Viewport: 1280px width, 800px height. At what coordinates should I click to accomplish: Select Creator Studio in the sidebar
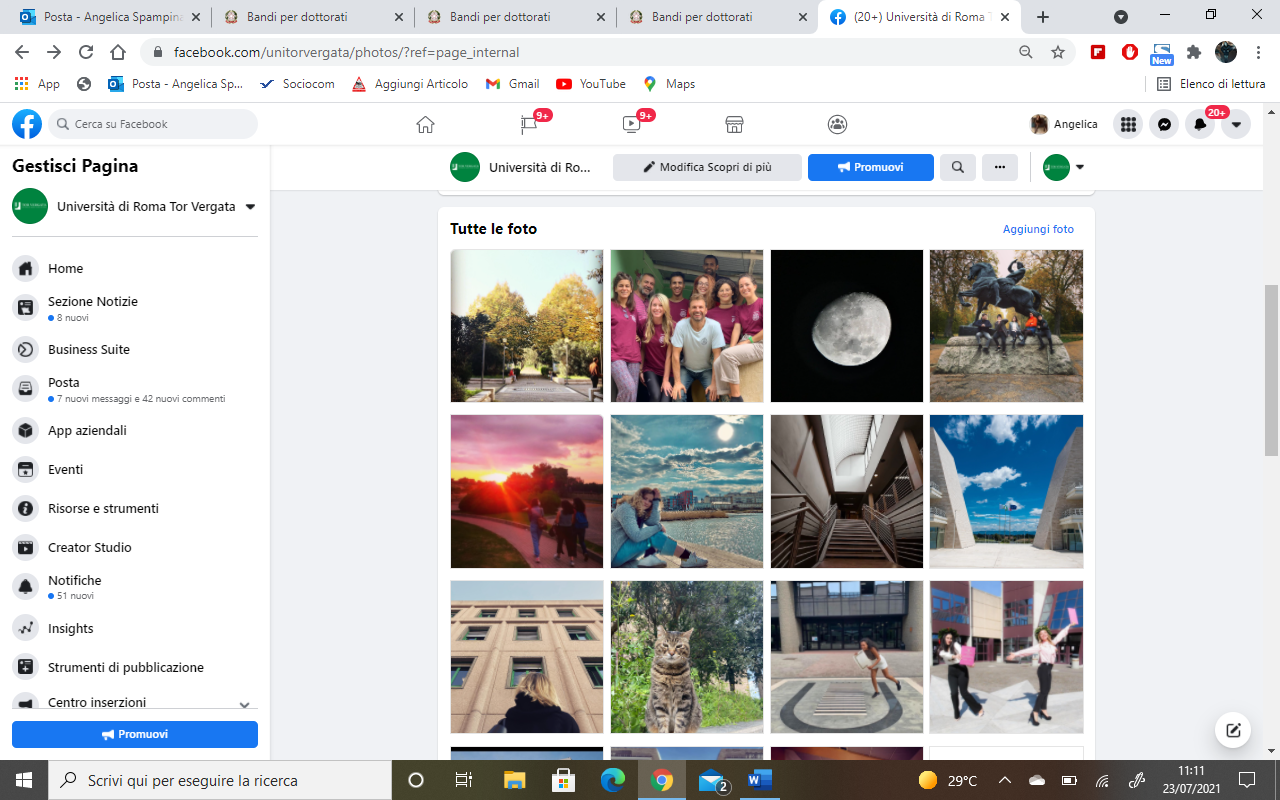(x=89, y=547)
